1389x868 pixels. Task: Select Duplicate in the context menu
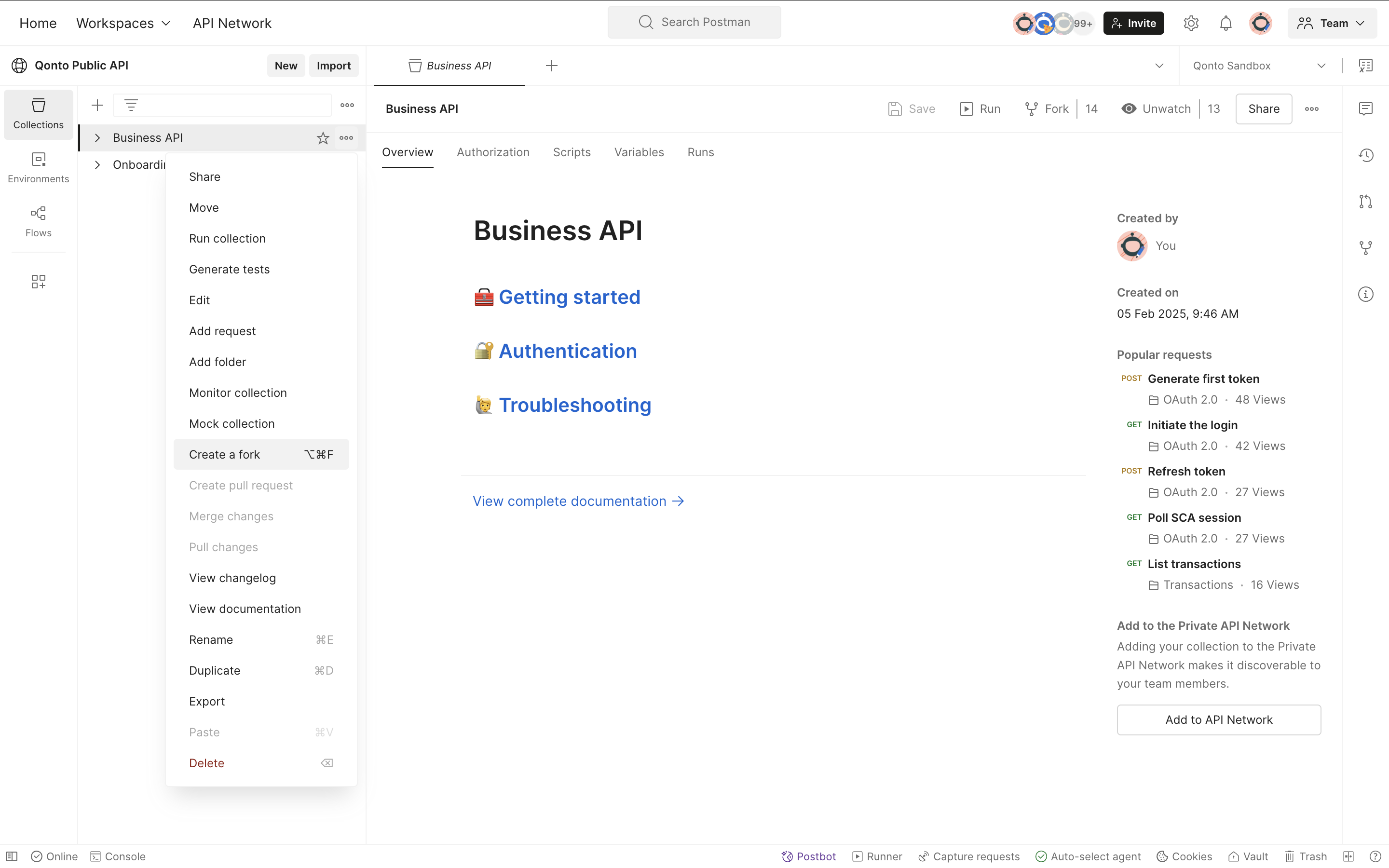[261, 670]
